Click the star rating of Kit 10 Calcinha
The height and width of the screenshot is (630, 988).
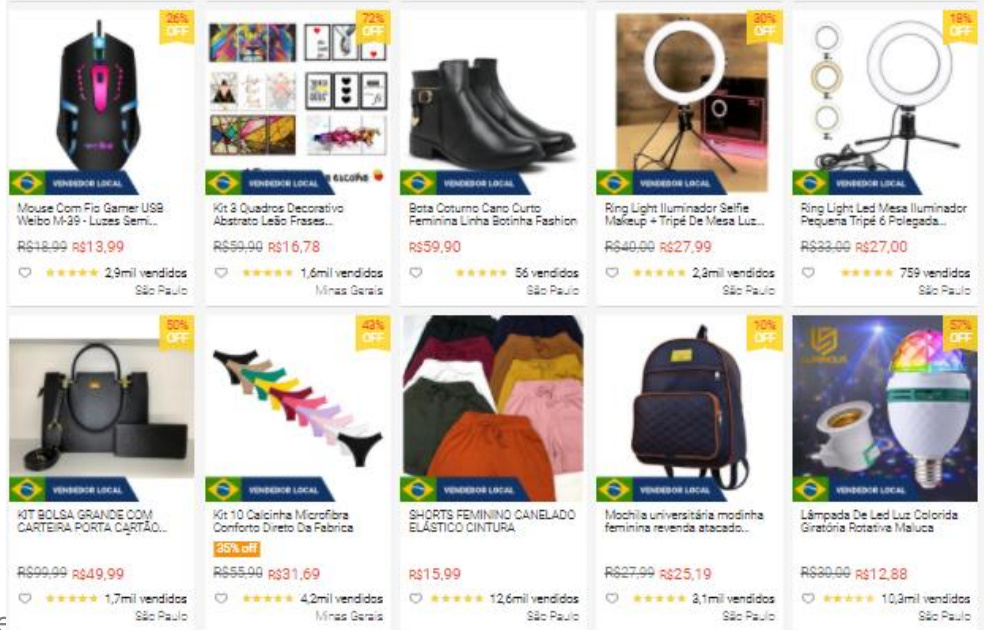pyautogui.click(x=268, y=598)
